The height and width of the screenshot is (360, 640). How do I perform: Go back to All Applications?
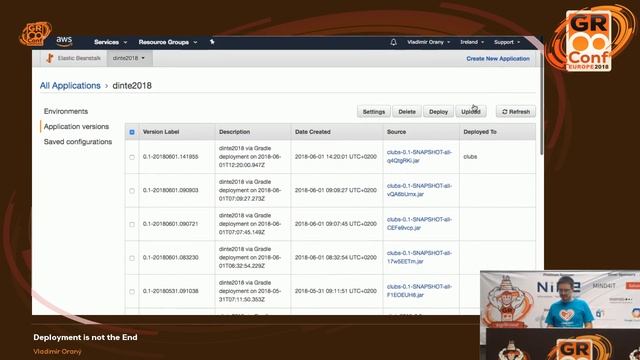(x=70, y=85)
